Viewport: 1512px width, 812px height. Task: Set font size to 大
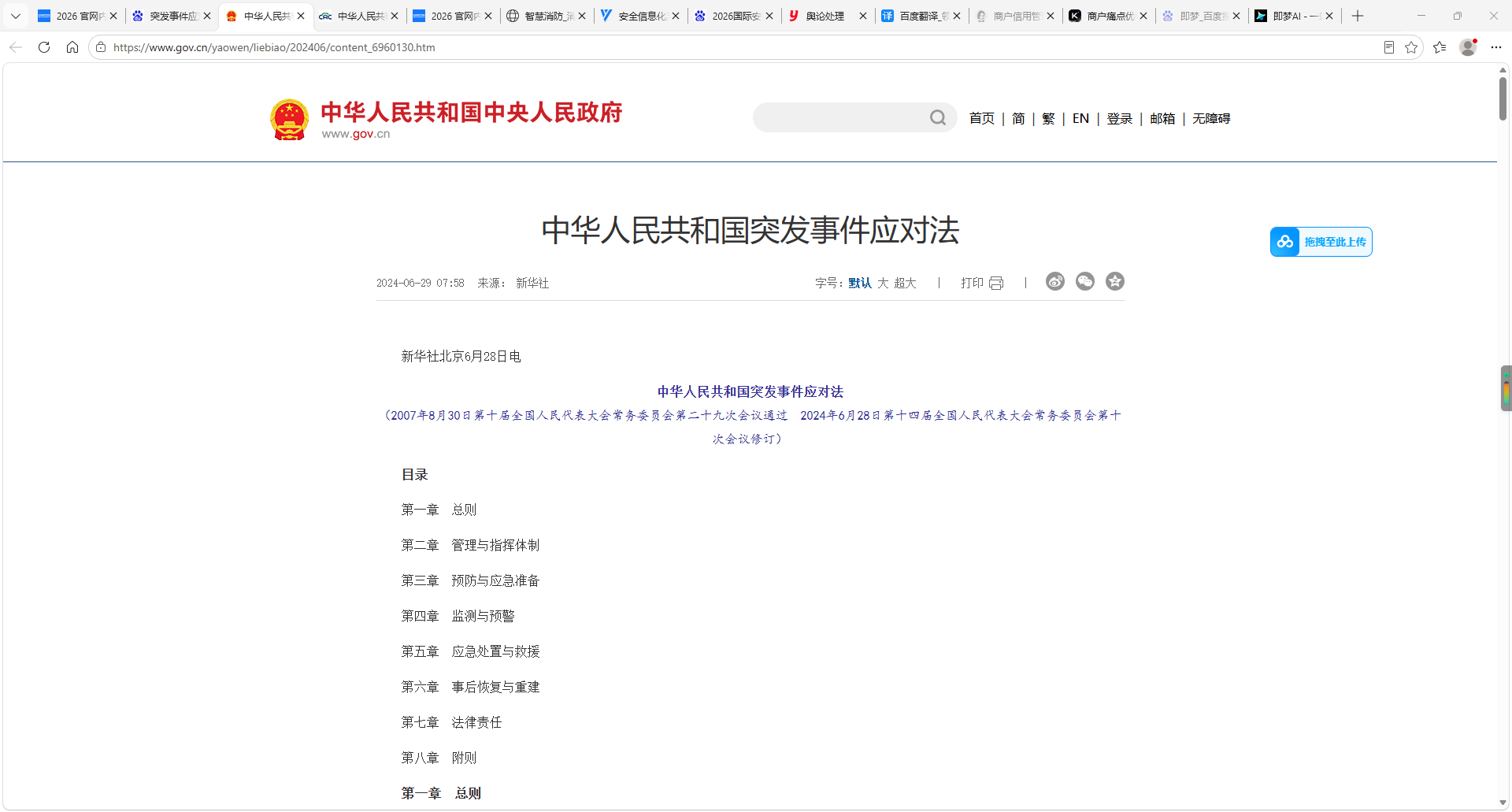click(883, 283)
